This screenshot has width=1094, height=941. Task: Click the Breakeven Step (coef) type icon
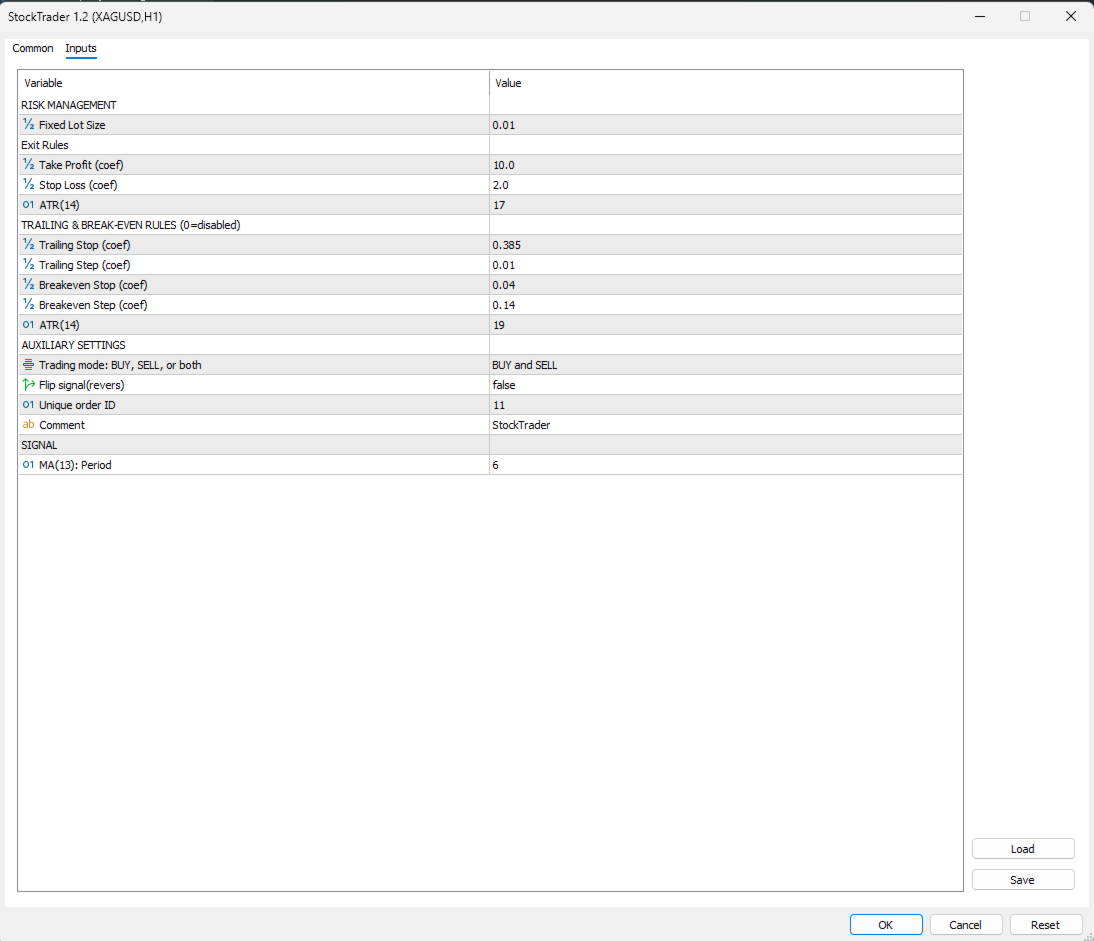tap(29, 305)
